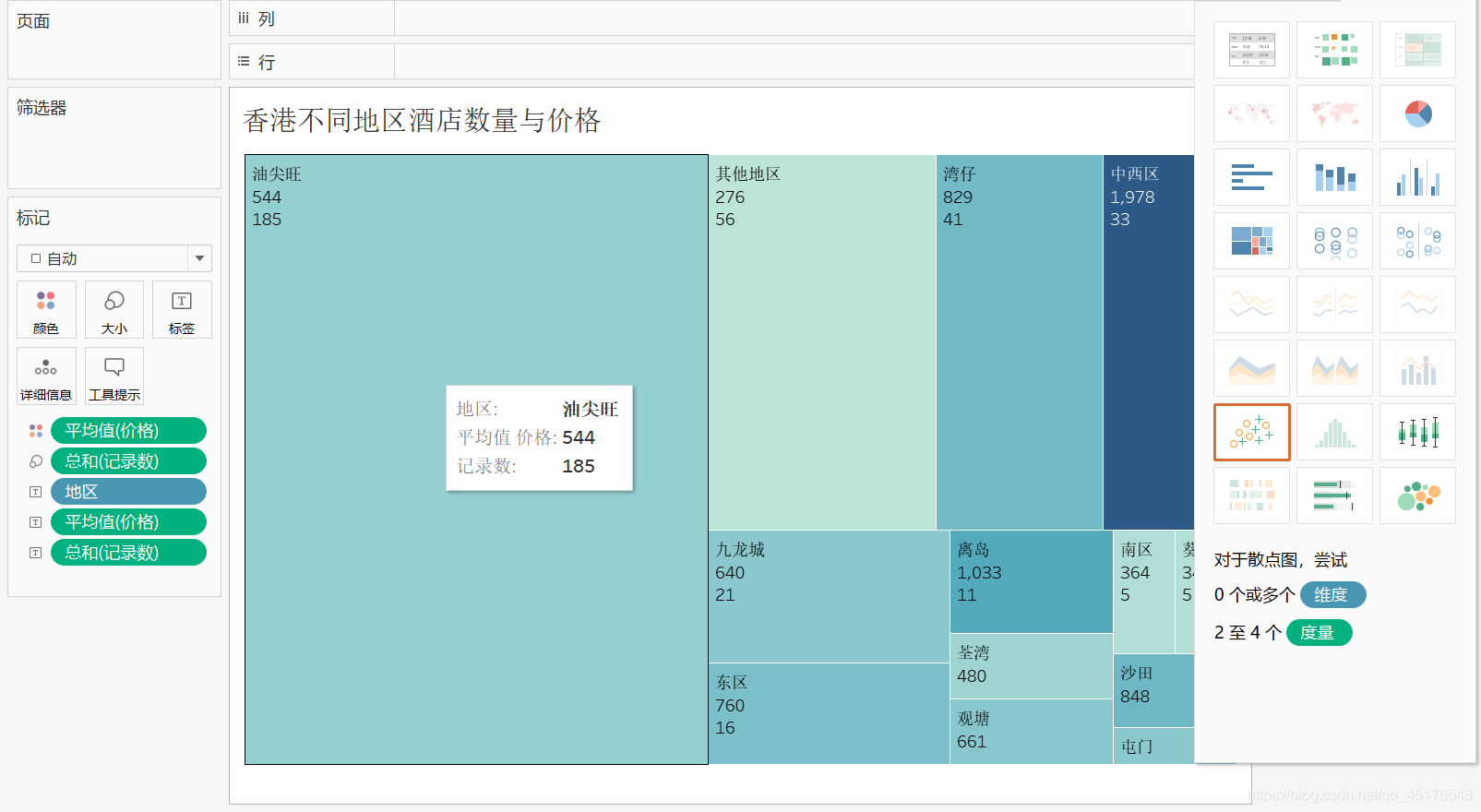The image size is (1481, 812).
Task: Select the heat map chart type
Action: pos(1334,50)
